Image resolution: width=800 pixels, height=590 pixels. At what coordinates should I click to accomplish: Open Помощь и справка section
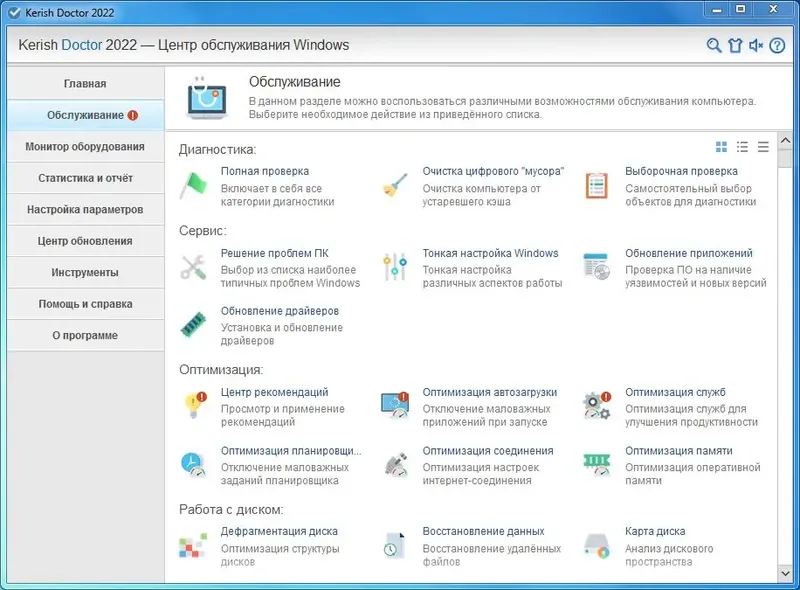85,304
